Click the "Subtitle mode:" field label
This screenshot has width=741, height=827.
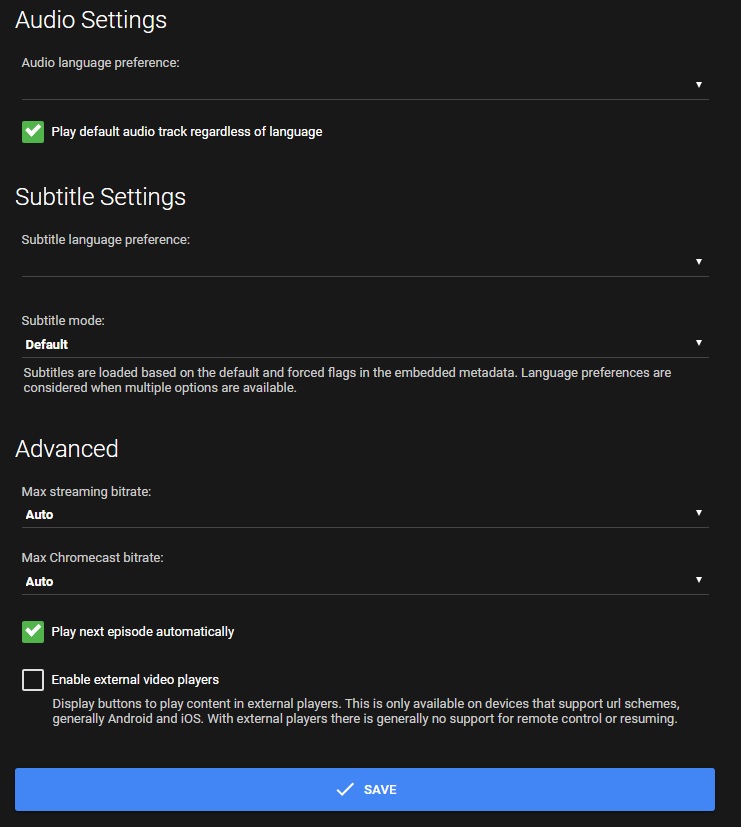(x=63, y=321)
